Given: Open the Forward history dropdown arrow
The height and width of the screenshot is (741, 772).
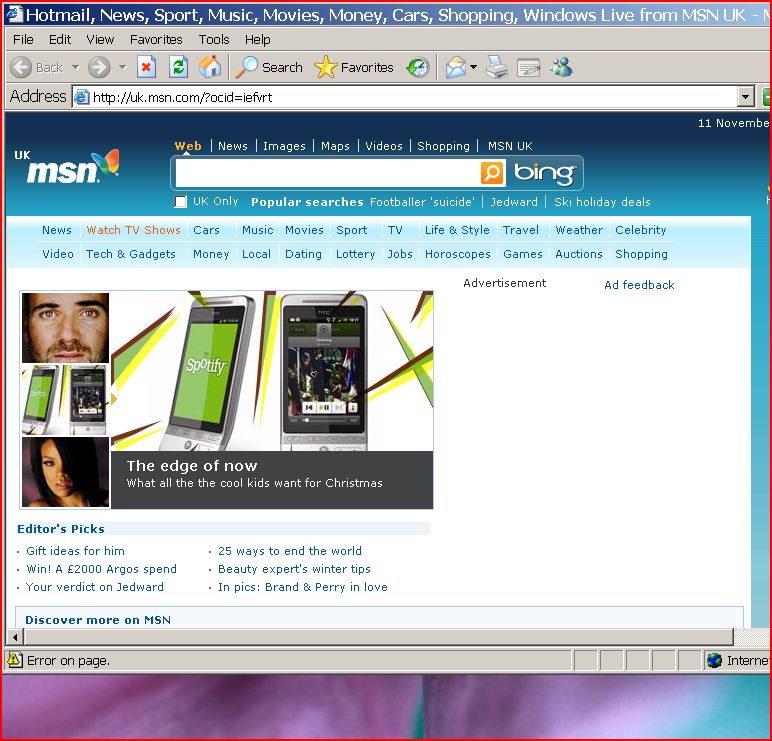Looking at the screenshot, I should [x=123, y=67].
